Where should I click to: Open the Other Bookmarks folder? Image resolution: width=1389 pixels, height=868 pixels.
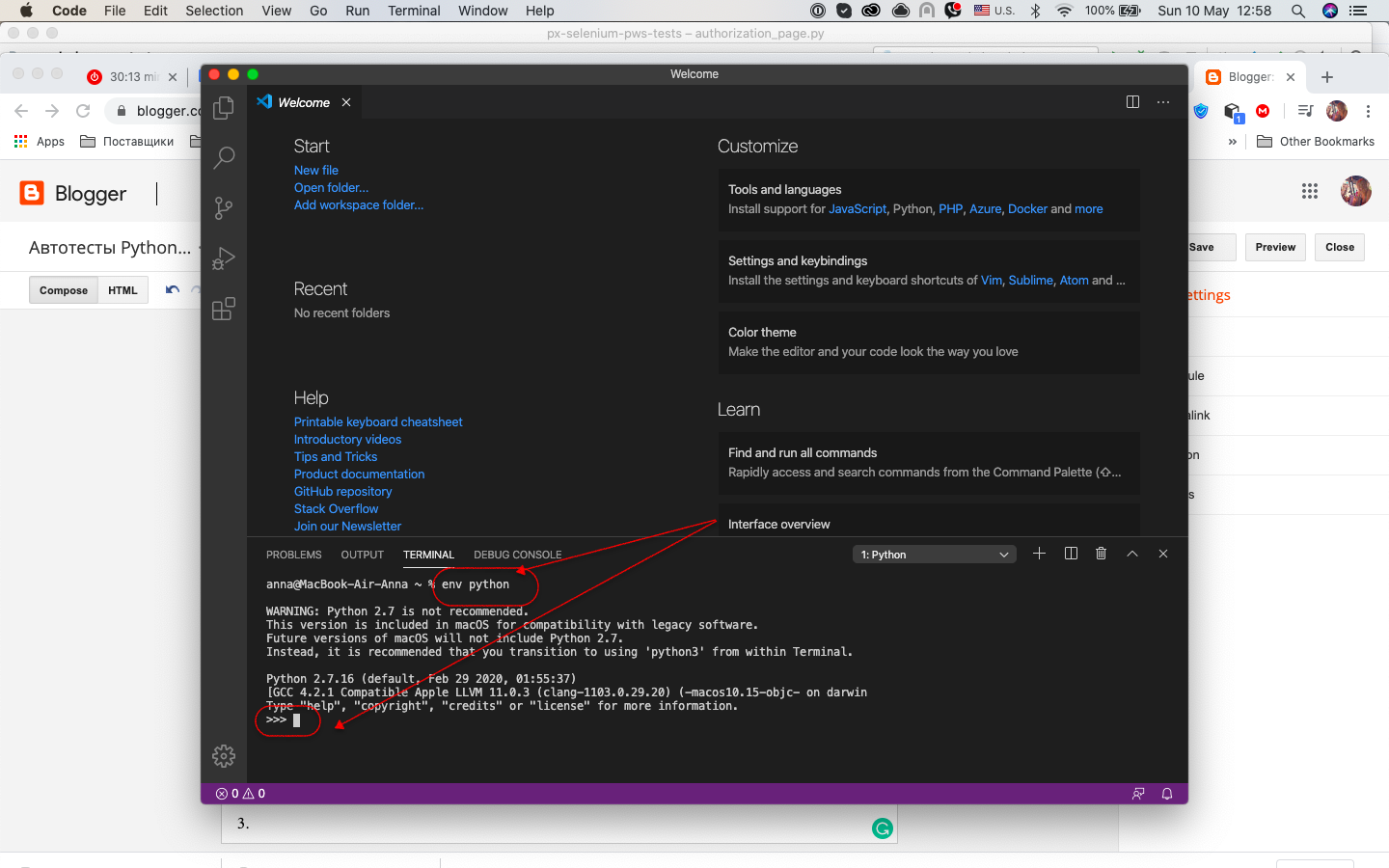point(1316,142)
